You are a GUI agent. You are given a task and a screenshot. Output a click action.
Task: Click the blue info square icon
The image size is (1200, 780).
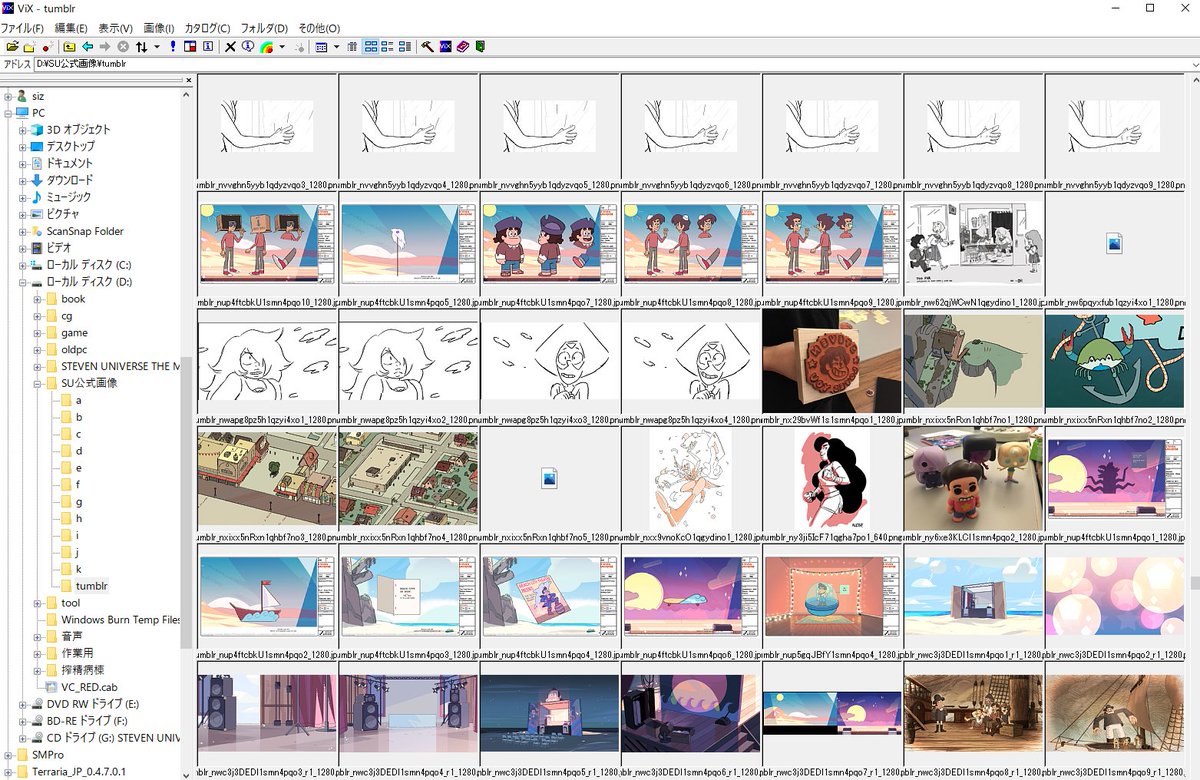[207, 46]
